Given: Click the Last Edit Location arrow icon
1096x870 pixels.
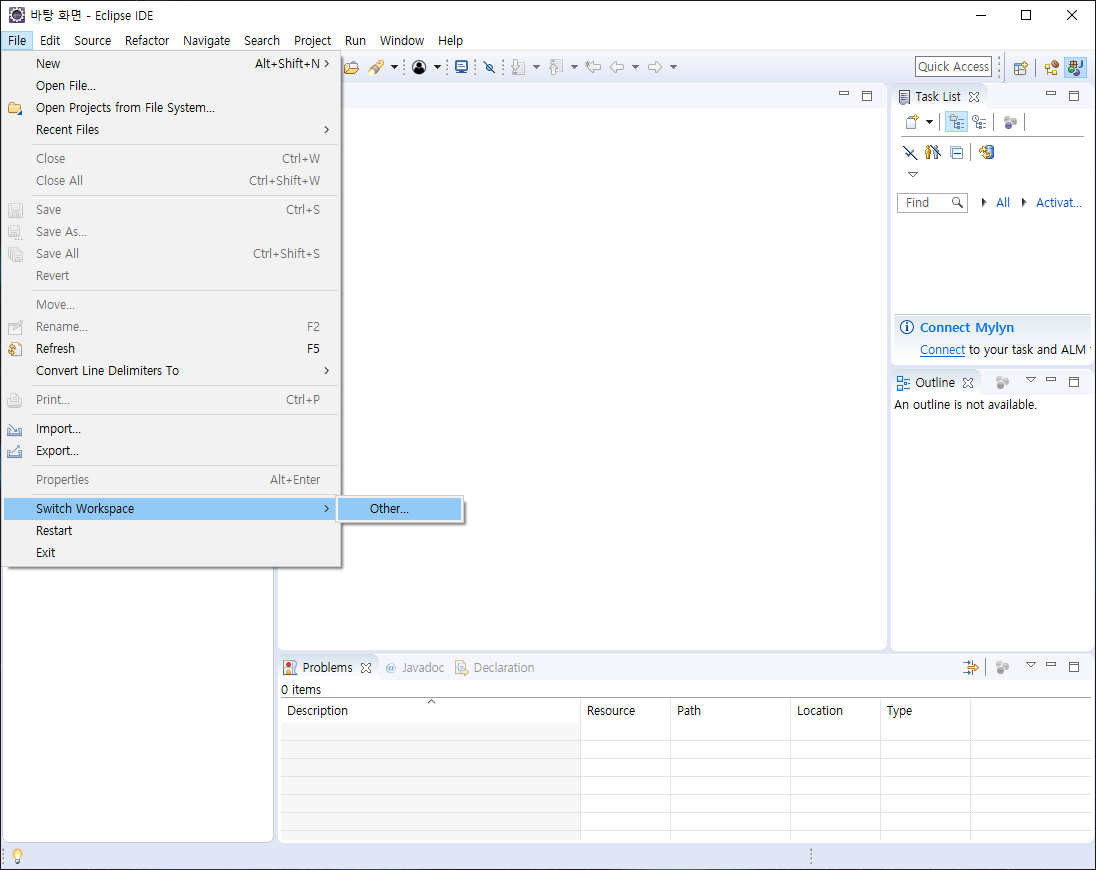Looking at the screenshot, I should coord(593,67).
